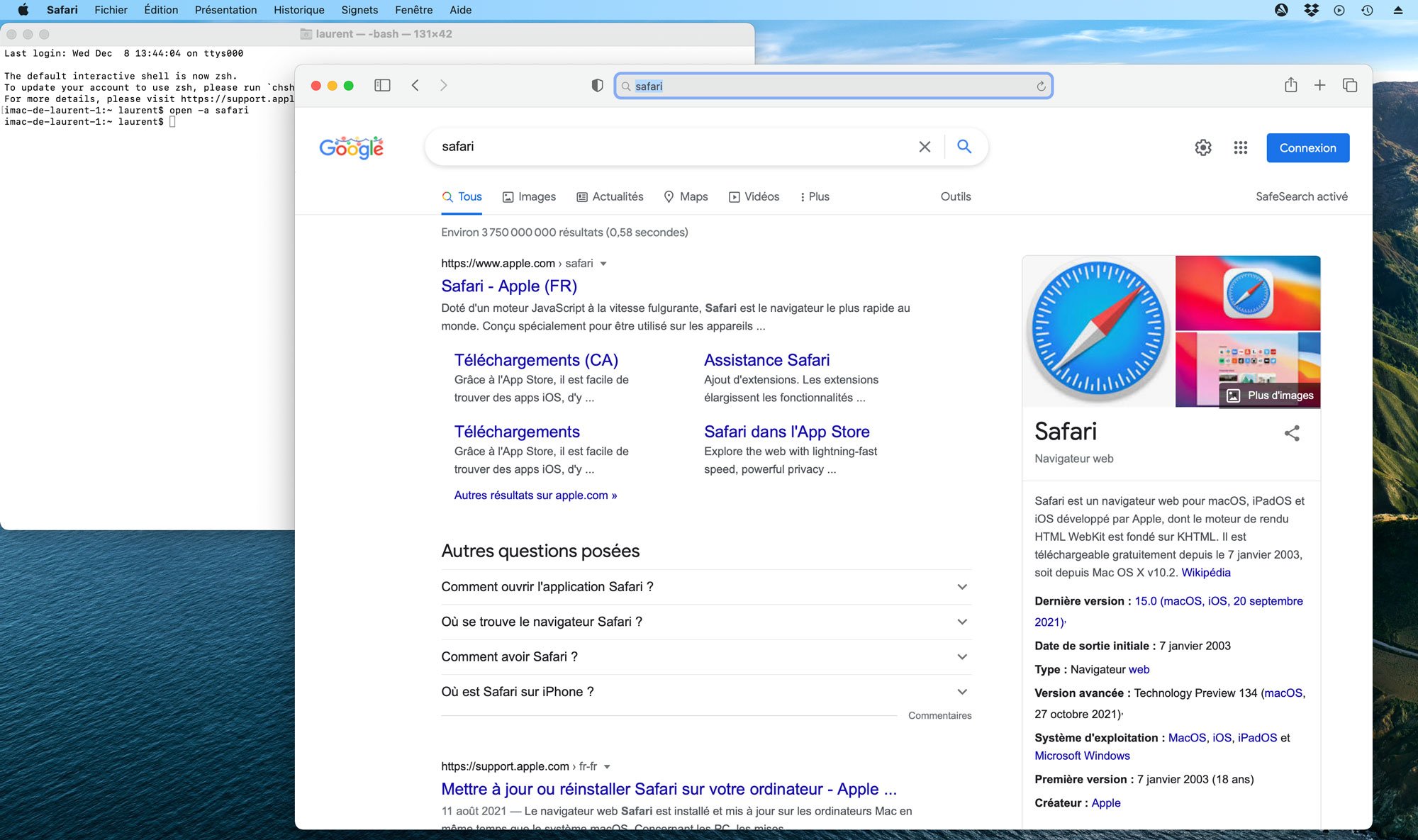Click 'Autres résultats sur apple.com »'

click(535, 495)
